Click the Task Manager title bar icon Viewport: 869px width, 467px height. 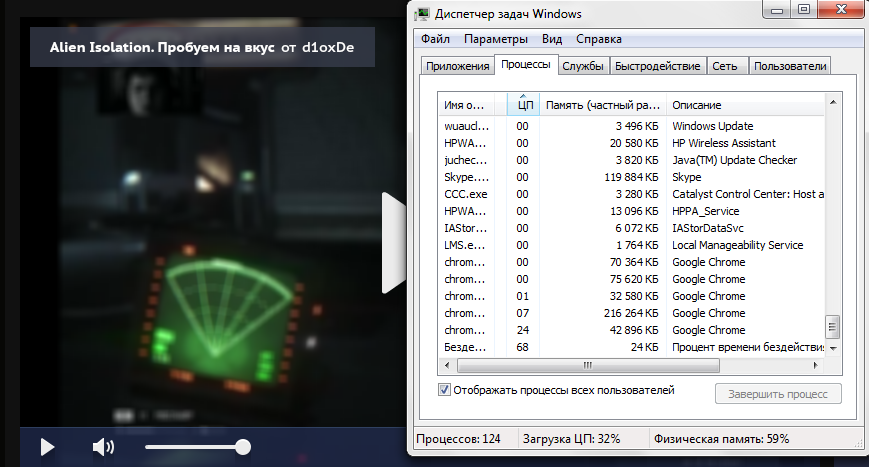point(423,14)
